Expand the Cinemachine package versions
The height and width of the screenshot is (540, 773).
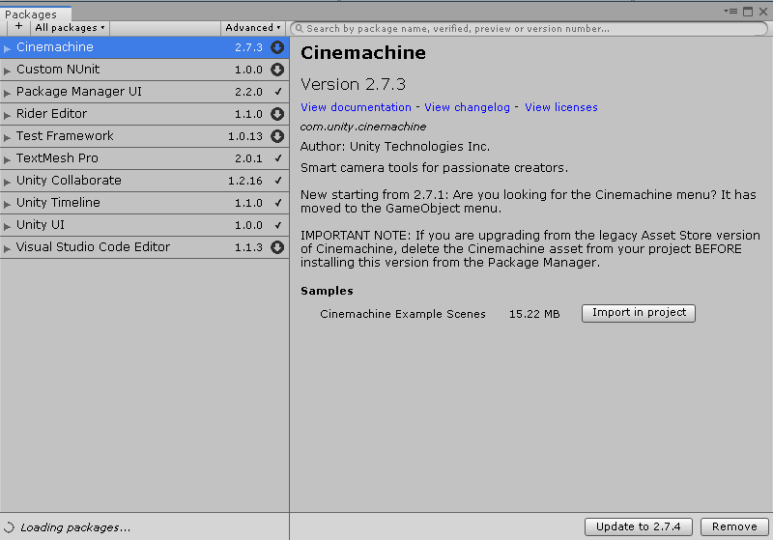pyautogui.click(x=7, y=48)
